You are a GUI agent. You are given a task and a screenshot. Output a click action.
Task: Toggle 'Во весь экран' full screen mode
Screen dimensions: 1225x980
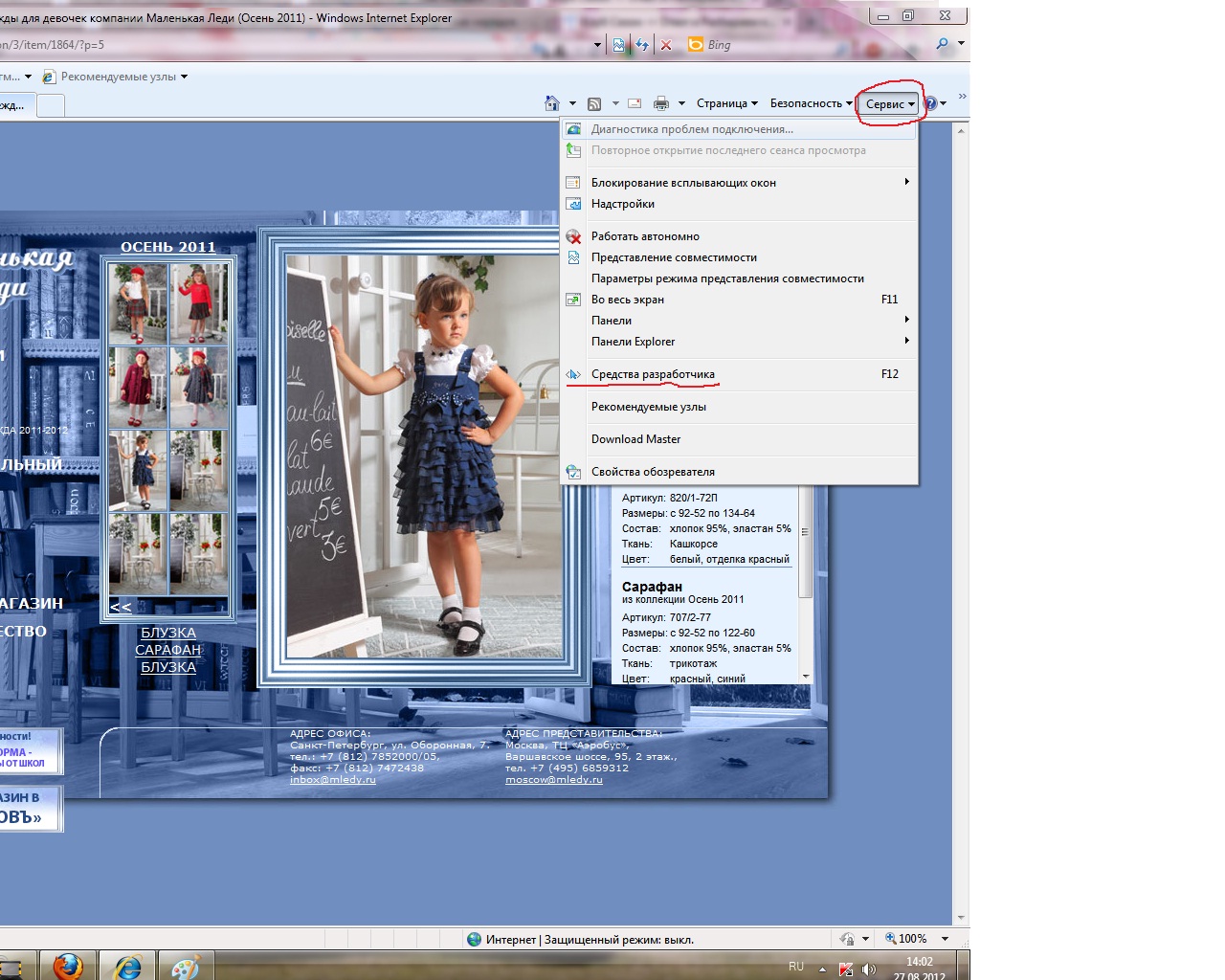[x=628, y=300]
